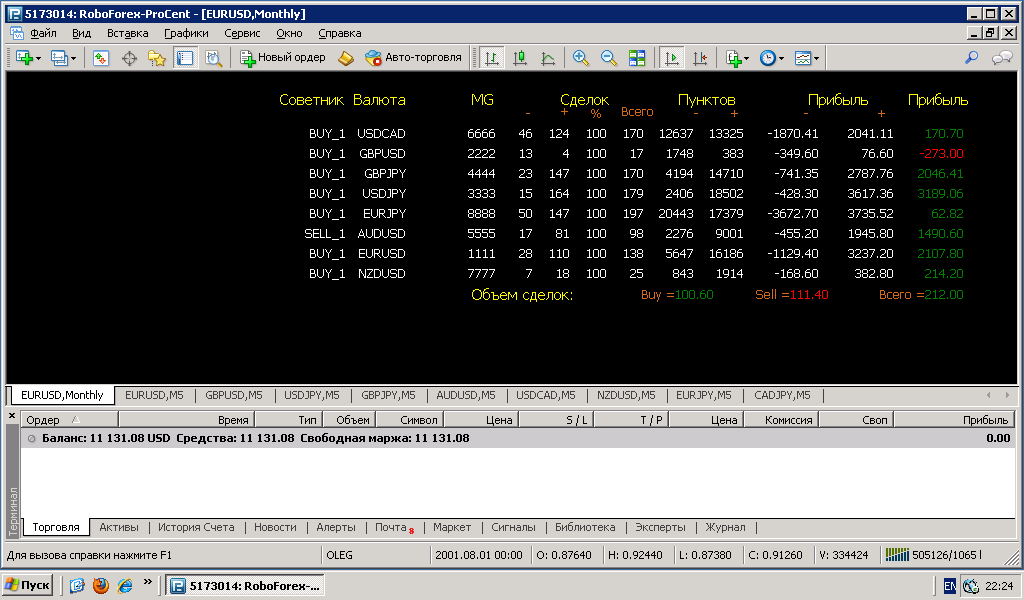This screenshot has width=1024, height=600.
Task: Click the Новый ордер button
Action: point(282,58)
